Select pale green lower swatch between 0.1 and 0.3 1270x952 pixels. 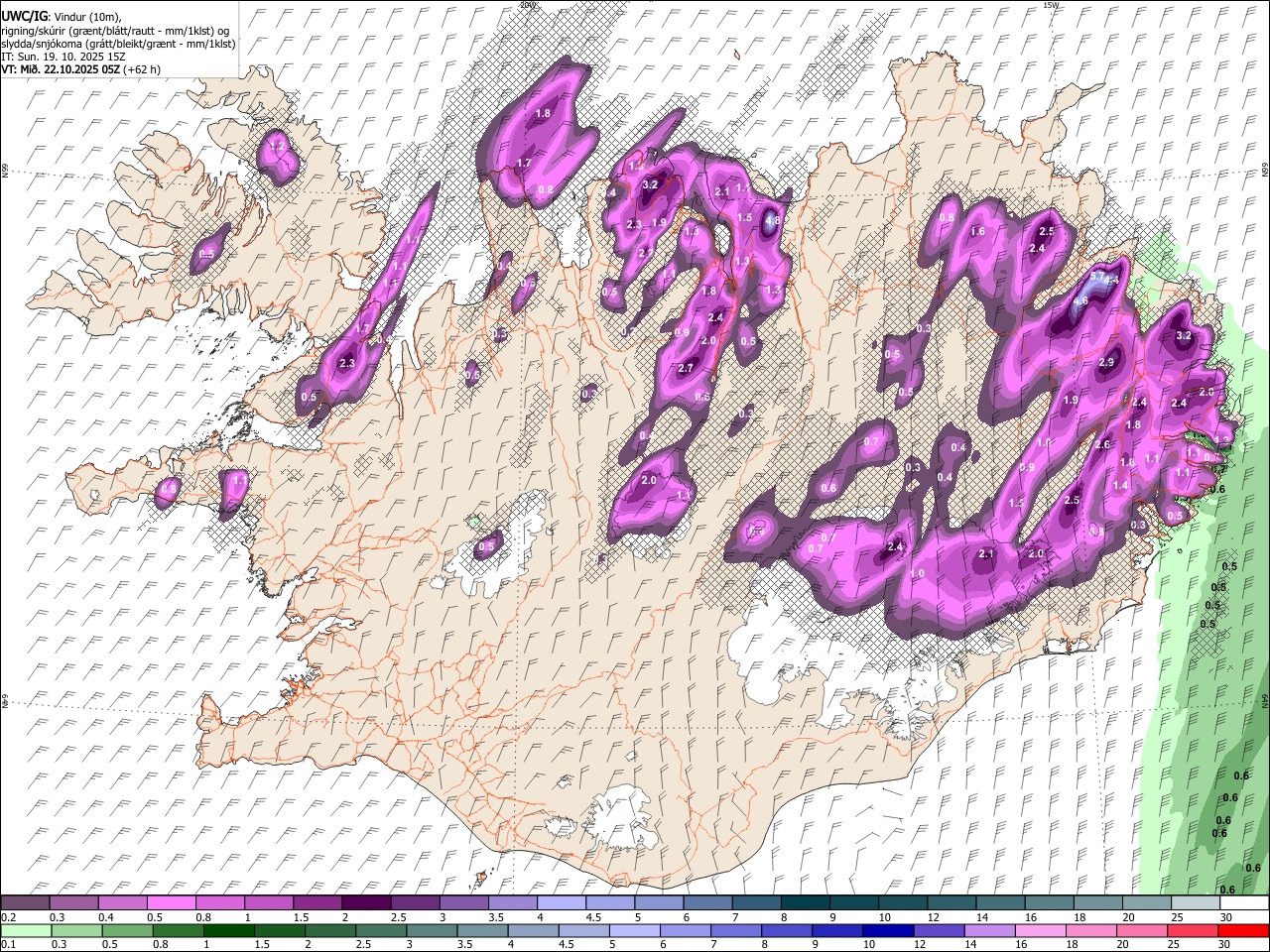click(x=25, y=930)
